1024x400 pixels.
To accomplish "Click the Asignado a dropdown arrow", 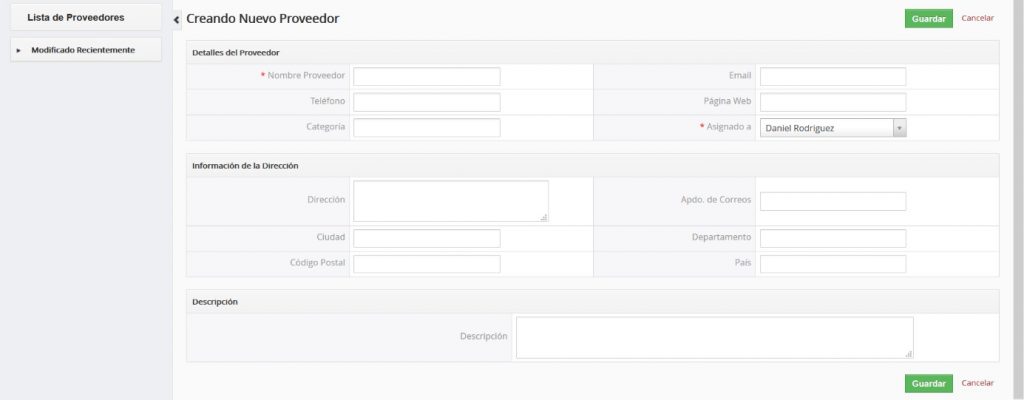I will (899, 128).
